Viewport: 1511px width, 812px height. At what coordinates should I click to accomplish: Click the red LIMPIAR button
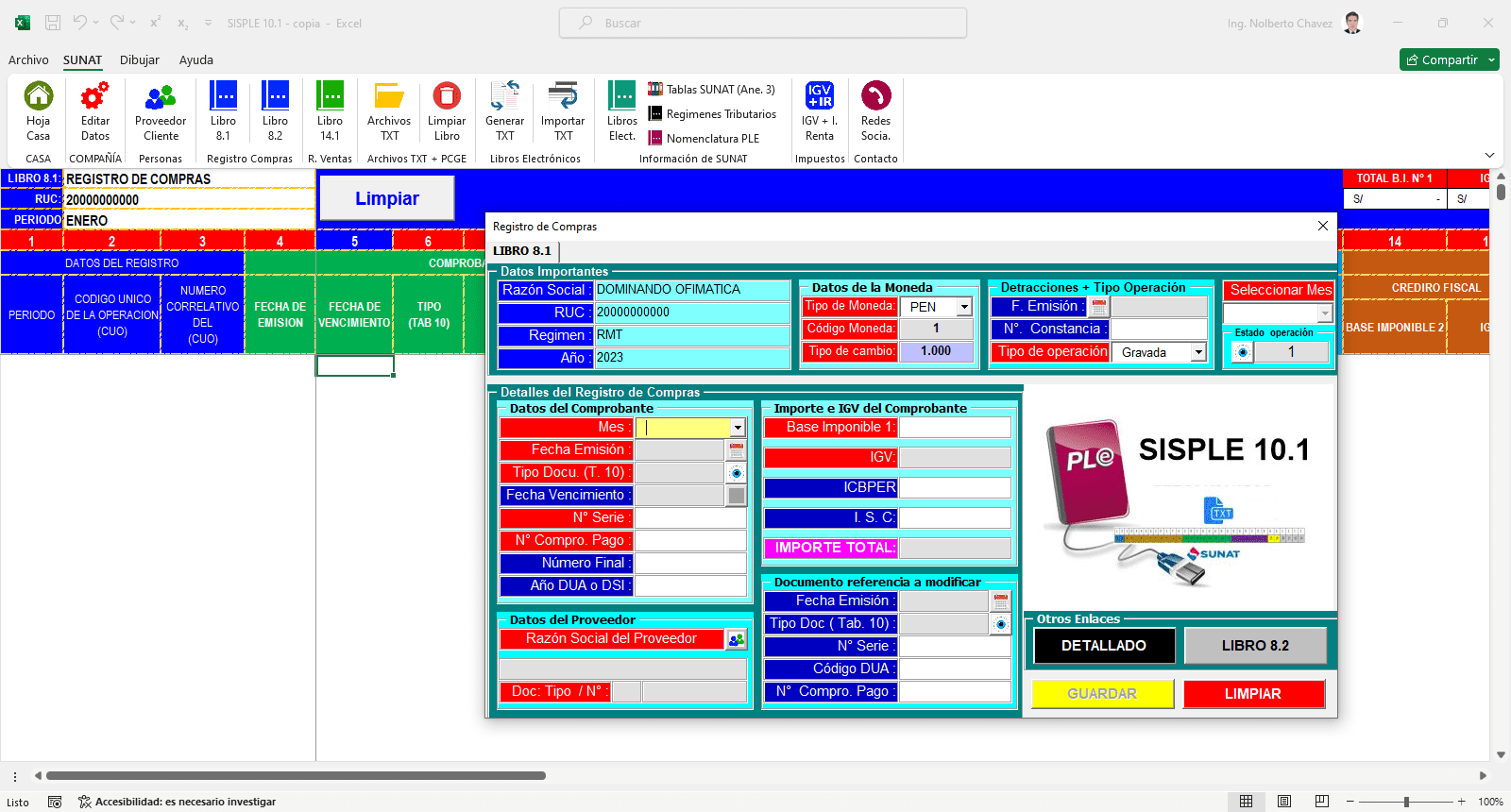pos(1253,694)
